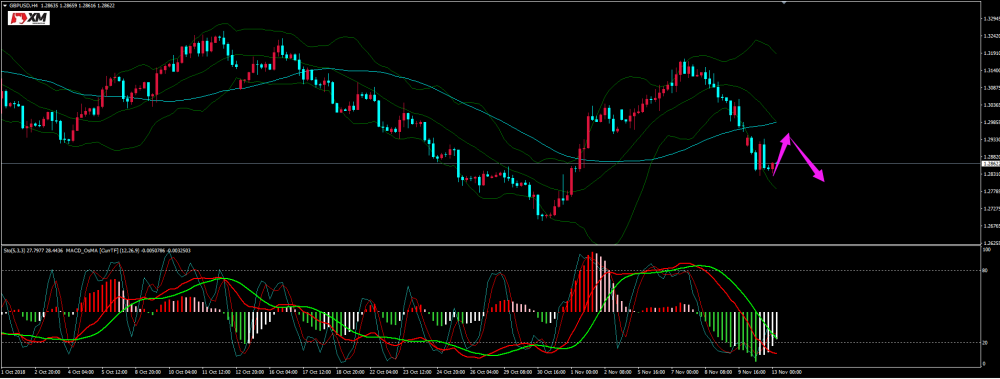Click the '10 Oct 04:00' time axis label
Image resolution: width=1000 pixels, height=379 pixels.
coord(182,372)
